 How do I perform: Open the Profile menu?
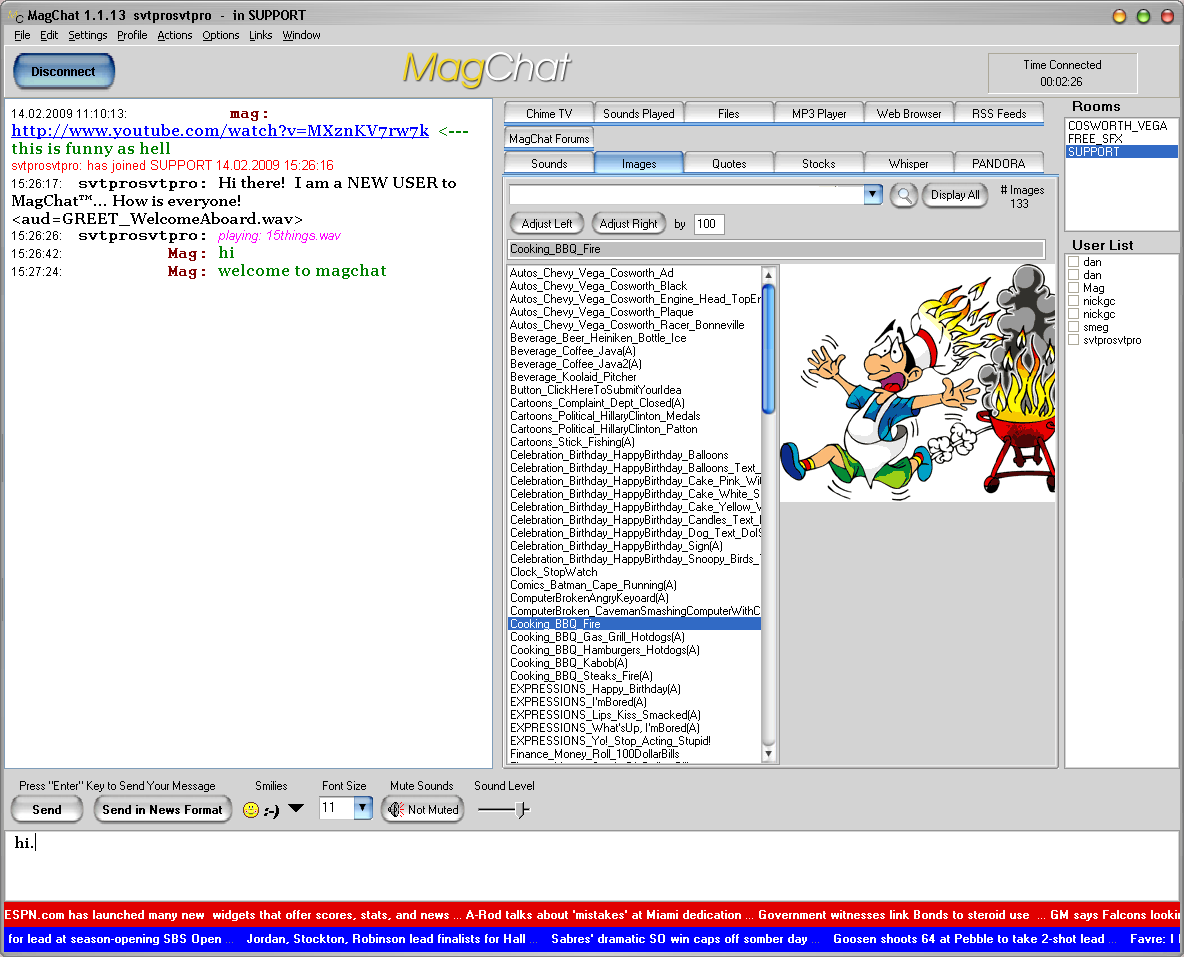[132, 35]
